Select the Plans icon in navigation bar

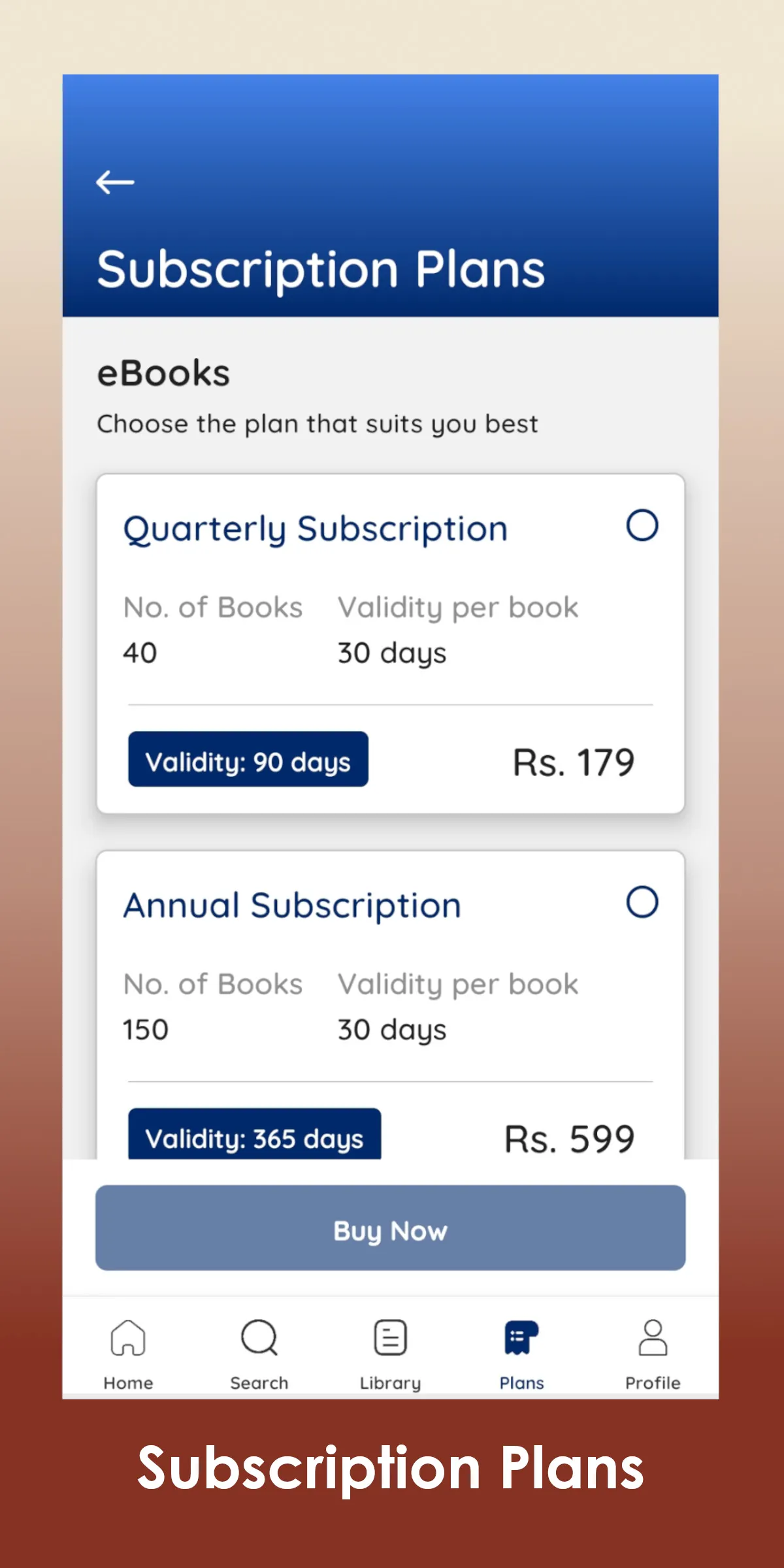521,1339
